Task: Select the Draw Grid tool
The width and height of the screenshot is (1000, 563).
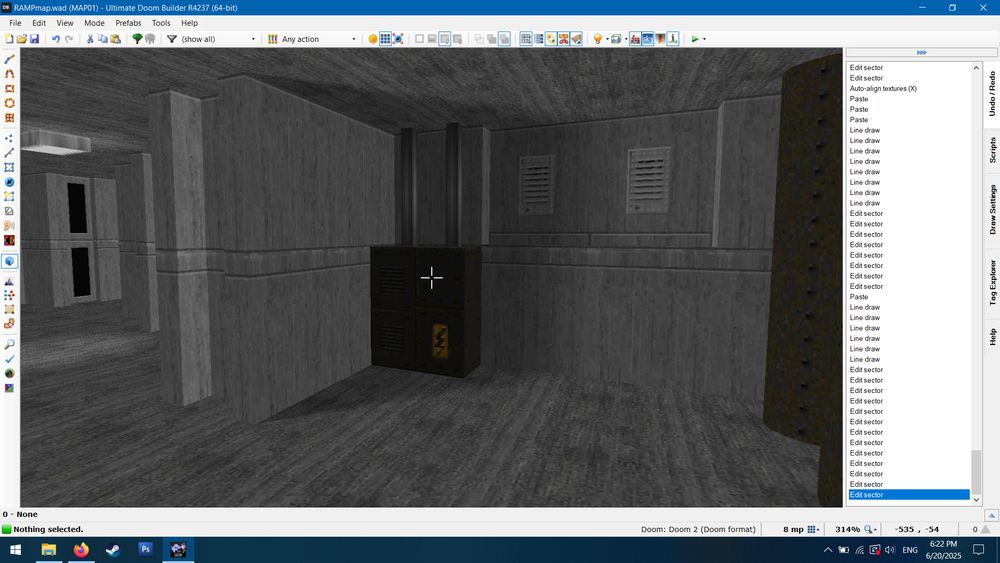Action: point(9,118)
